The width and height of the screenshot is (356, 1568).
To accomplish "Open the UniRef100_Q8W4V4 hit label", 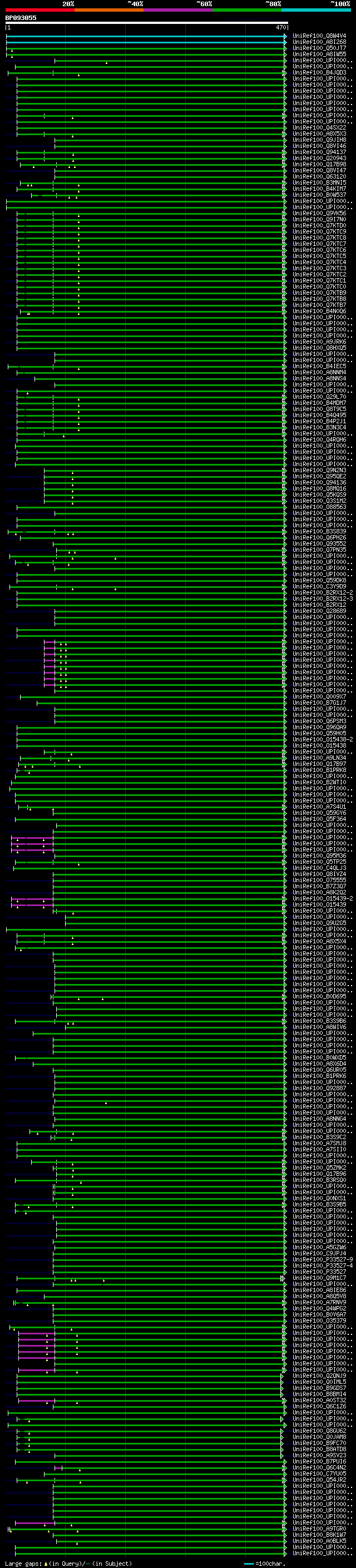I will coord(319,36).
